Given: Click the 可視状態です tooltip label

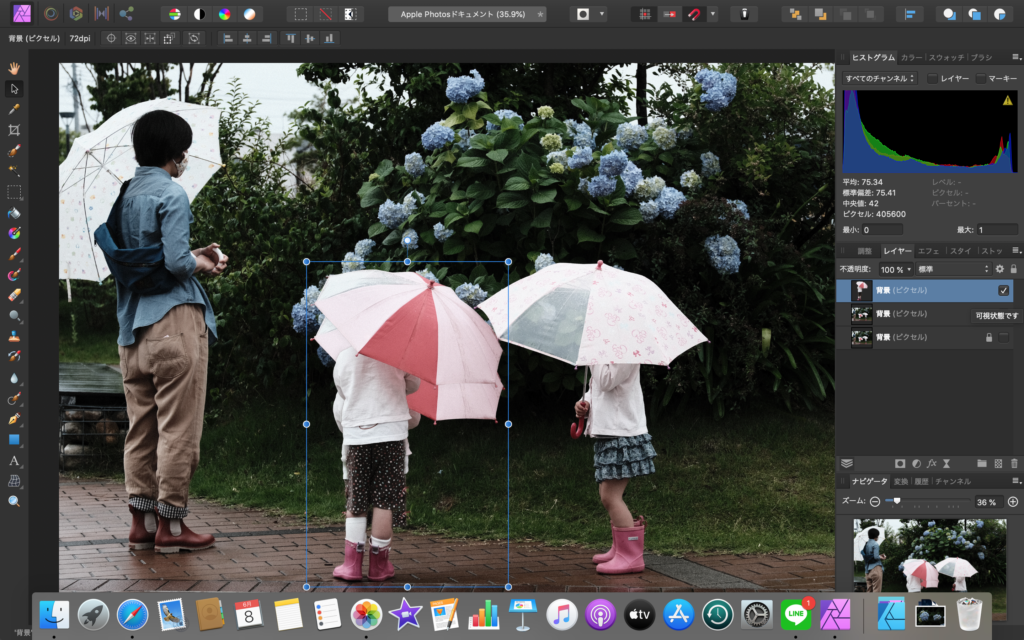Looking at the screenshot, I should pos(997,314).
